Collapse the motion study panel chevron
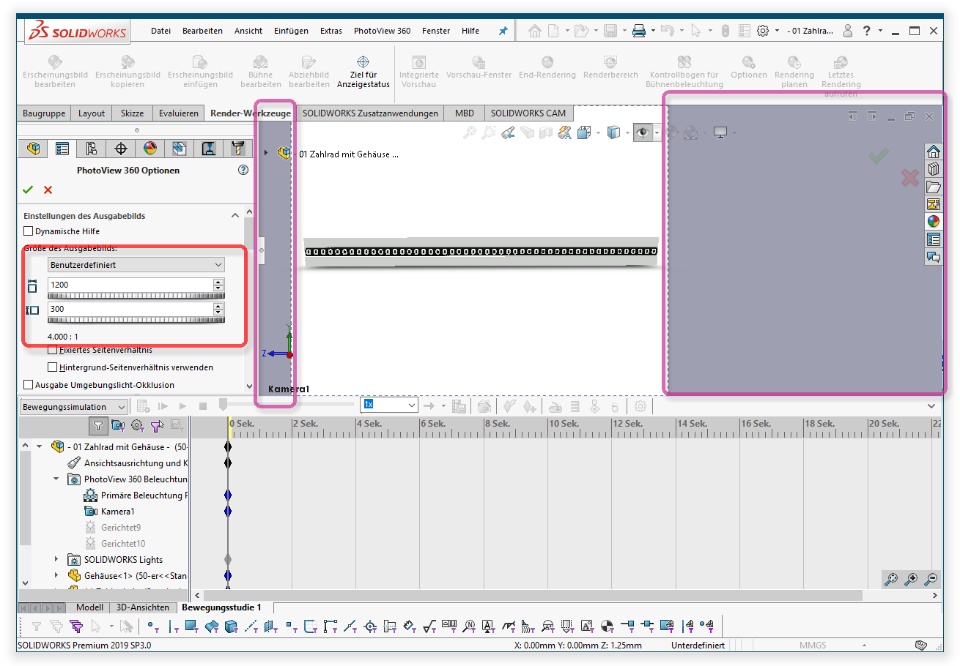Image resolution: width=960 pixels, height=666 pixels. [x=931, y=406]
